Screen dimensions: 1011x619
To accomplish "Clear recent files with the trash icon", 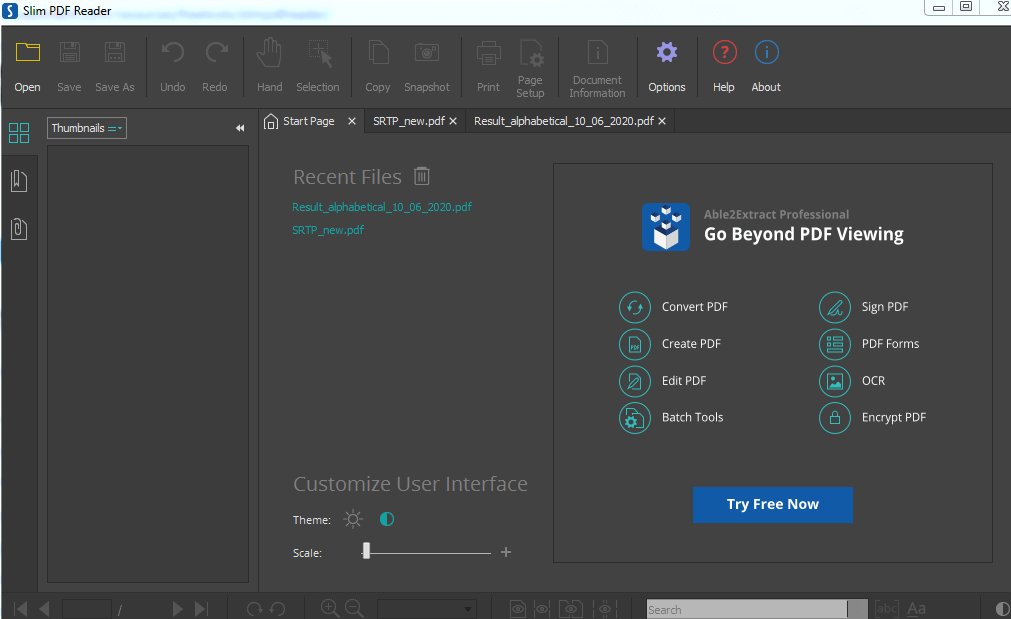I will 422,176.
